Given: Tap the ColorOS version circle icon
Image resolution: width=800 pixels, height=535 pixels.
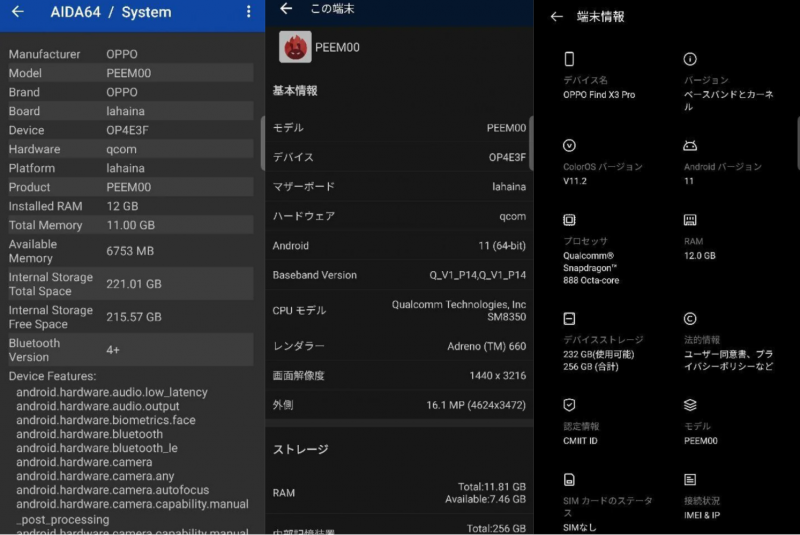Looking at the screenshot, I should [569, 145].
